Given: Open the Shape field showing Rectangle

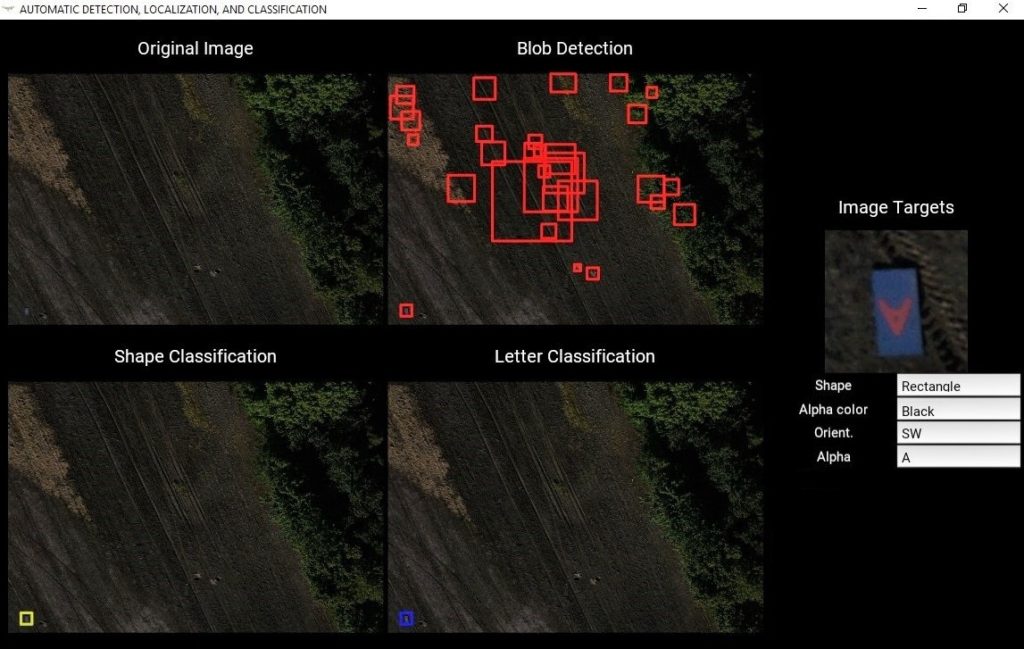Looking at the screenshot, I should (957, 385).
